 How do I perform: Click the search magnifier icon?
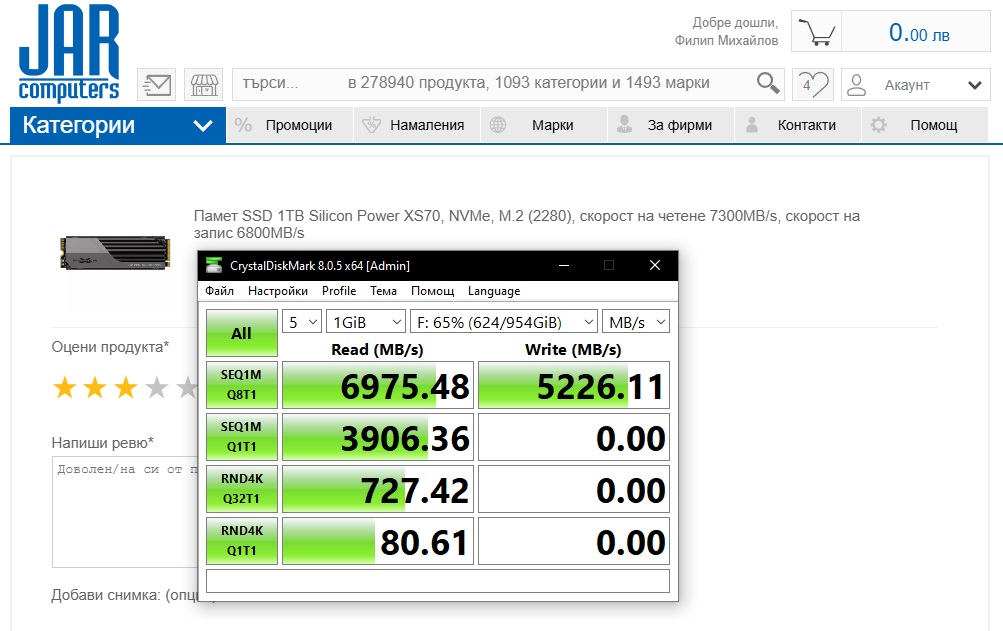[x=768, y=83]
